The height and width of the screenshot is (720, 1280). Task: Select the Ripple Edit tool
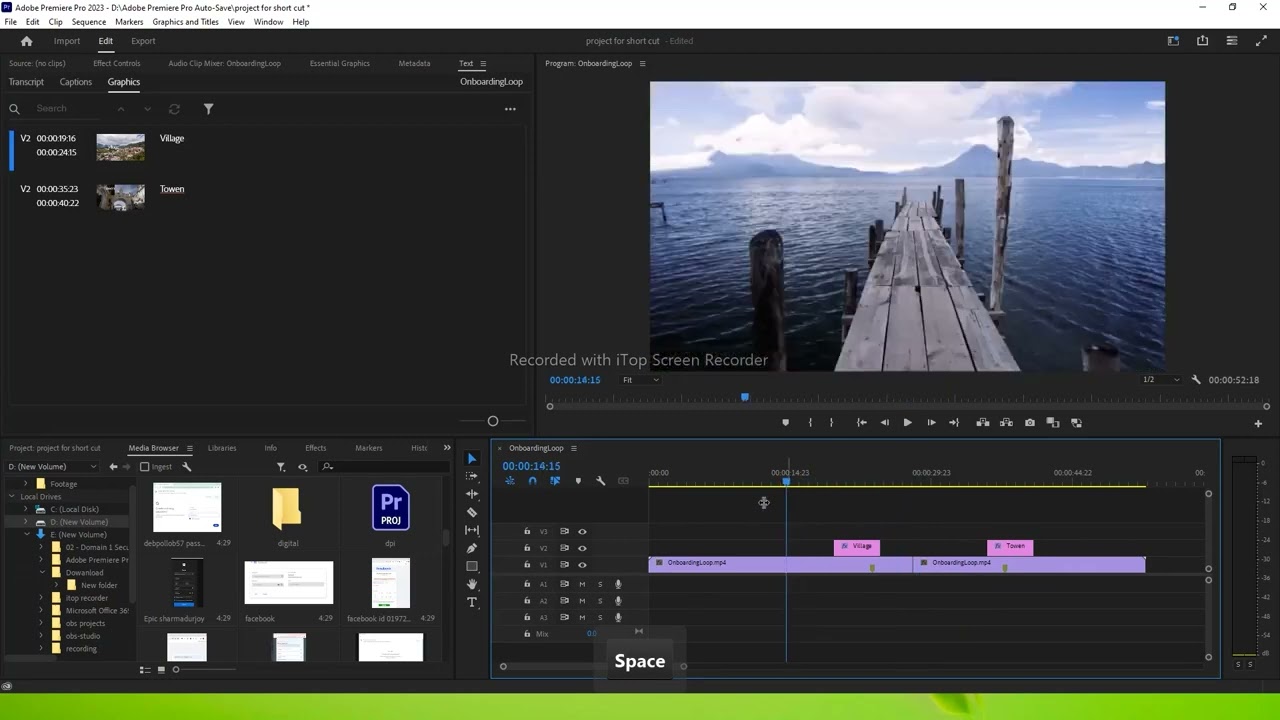tap(472, 494)
